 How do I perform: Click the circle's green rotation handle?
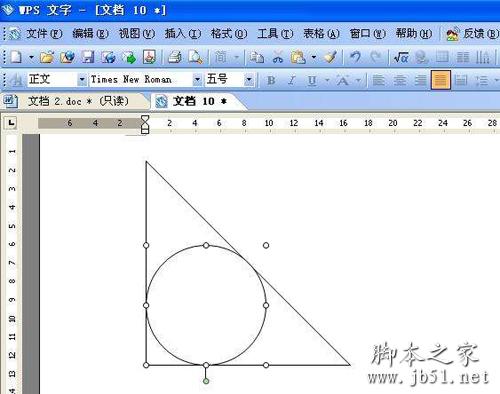point(206,381)
